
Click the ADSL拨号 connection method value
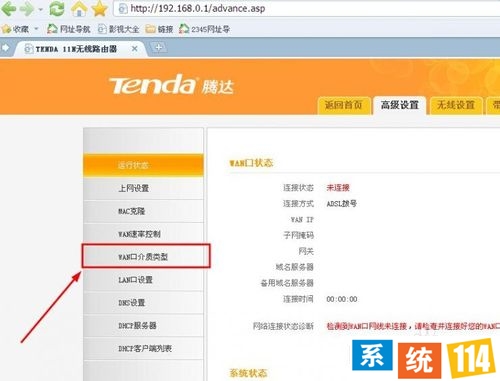(x=342, y=204)
